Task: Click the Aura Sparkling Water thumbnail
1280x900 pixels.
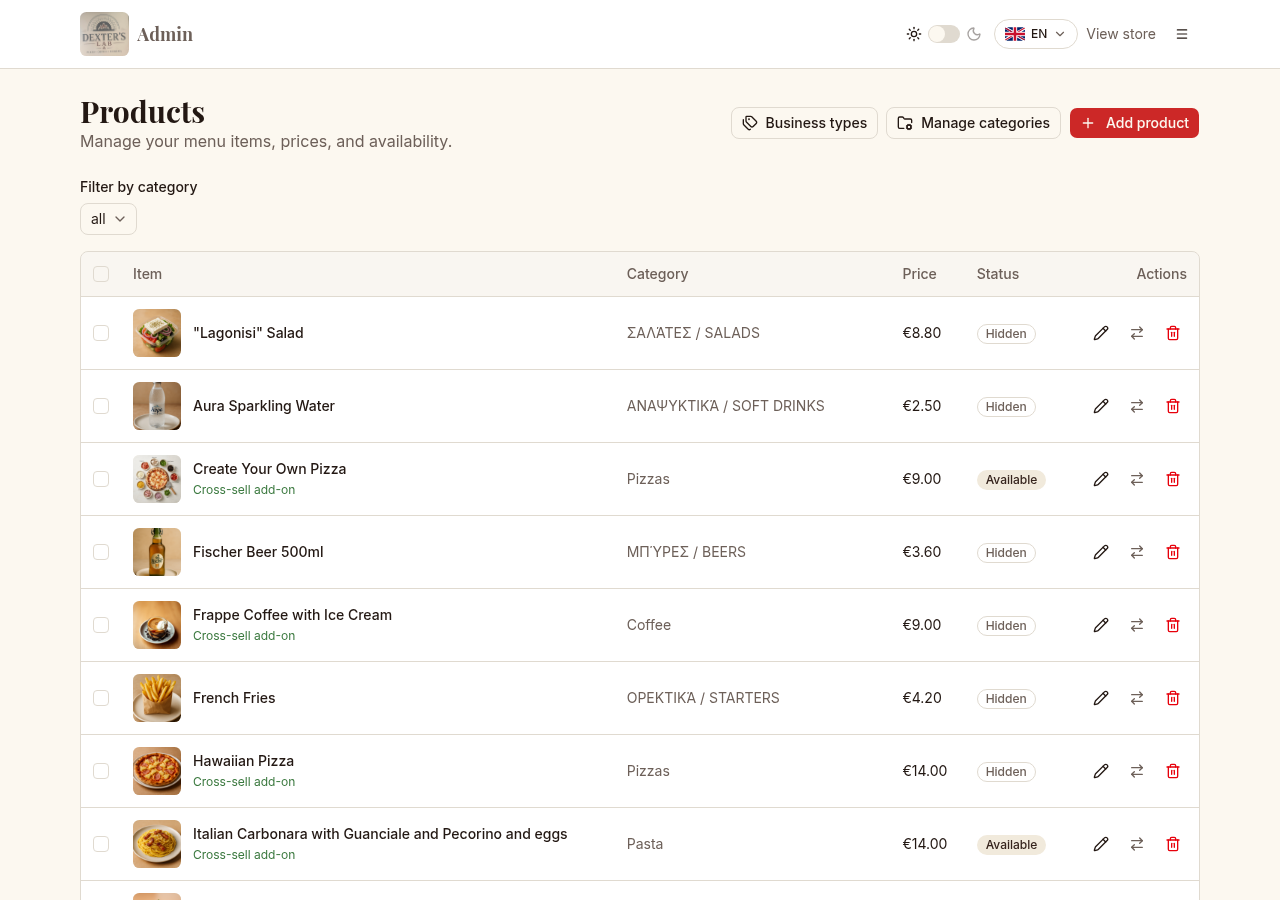Action: [x=157, y=406]
